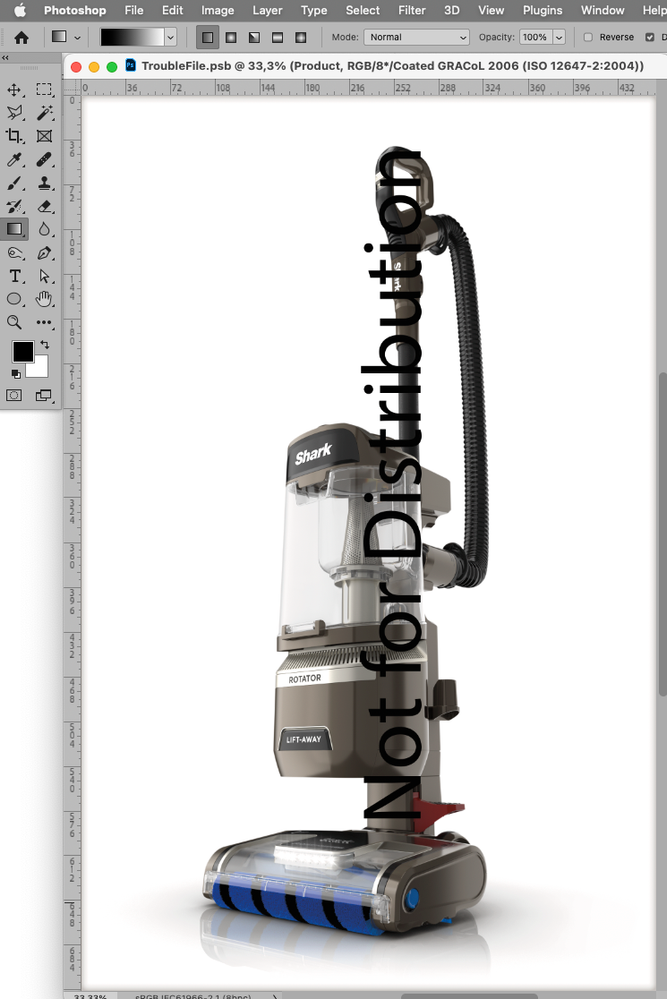Click the Photoshop document icon in title tab

(x=131, y=66)
